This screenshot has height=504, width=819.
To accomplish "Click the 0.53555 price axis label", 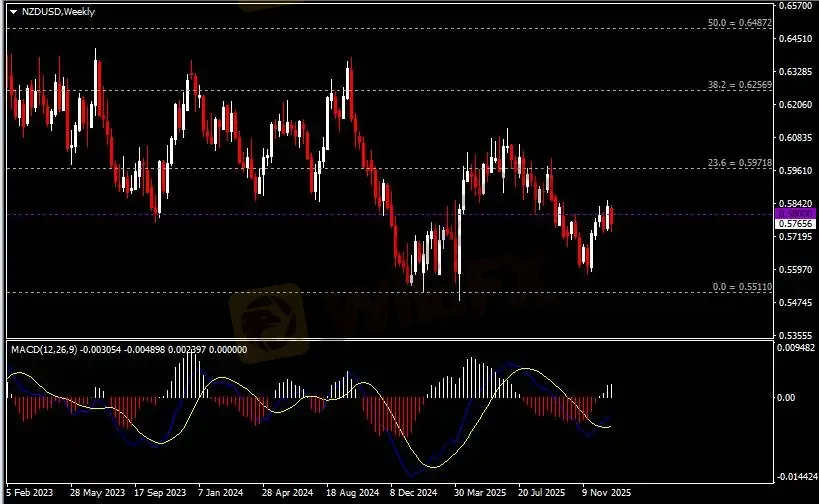I will pyautogui.click(x=796, y=335).
